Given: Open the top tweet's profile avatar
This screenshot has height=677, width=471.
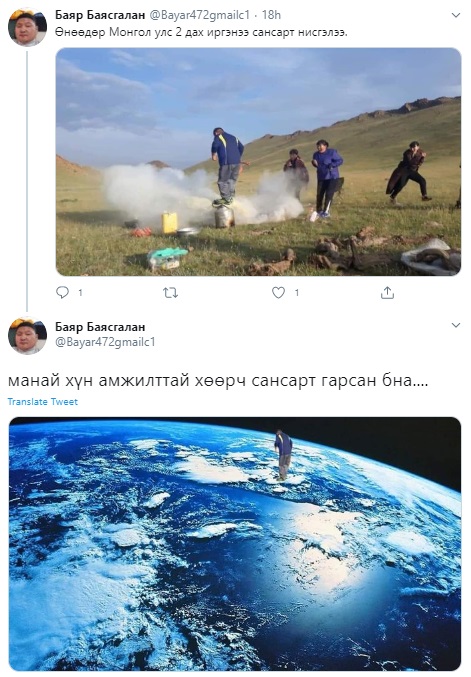Looking at the screenshot, I should click(28, 27).
